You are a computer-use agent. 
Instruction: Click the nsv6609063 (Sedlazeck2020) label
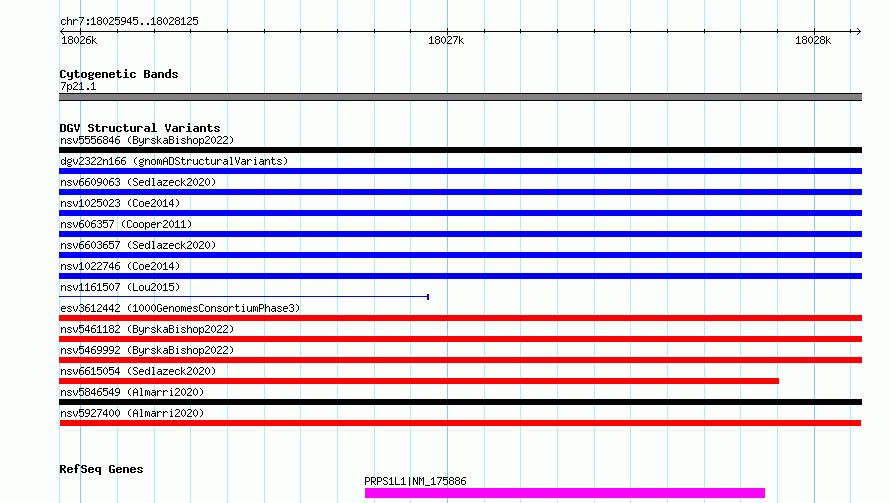[138, 182]
